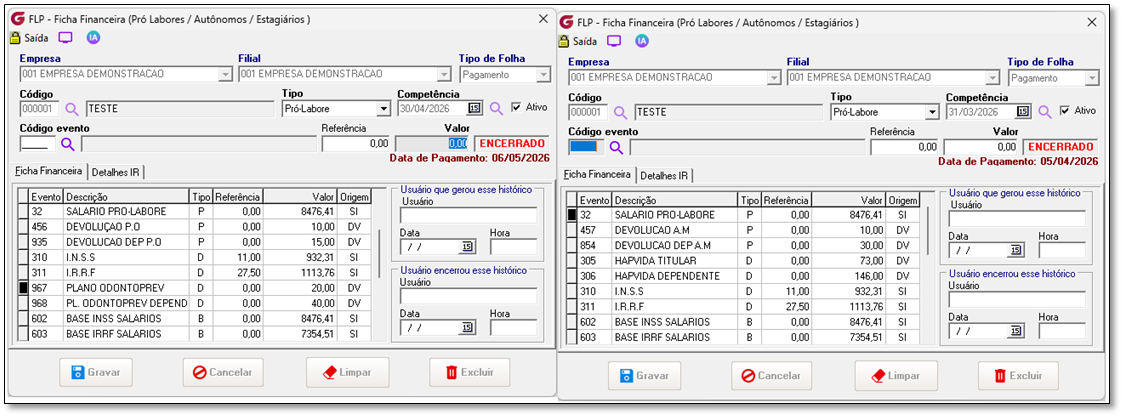Open Competência calendar icon for 30/04/2026
Image resolution: width=1123 pixels, height=417 pixels.
(474, 108)
